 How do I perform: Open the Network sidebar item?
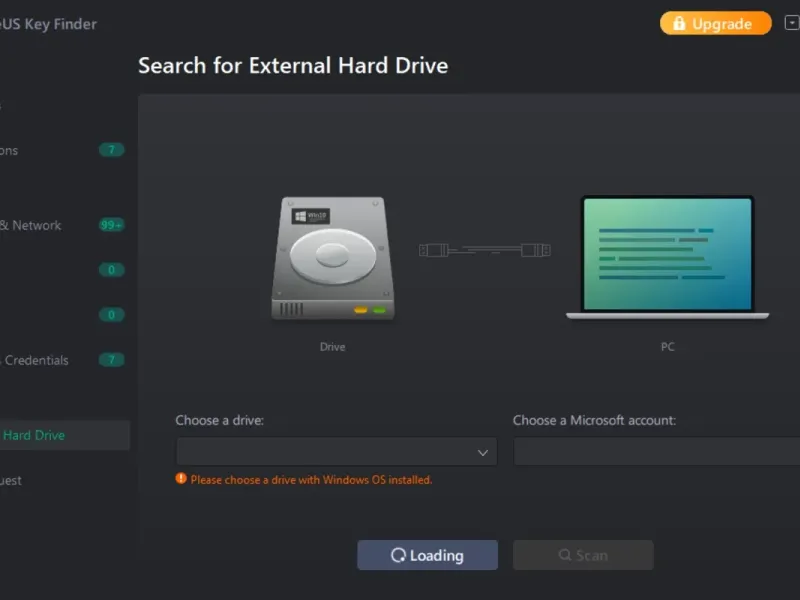pyautogui.click(x=31, y=225)
